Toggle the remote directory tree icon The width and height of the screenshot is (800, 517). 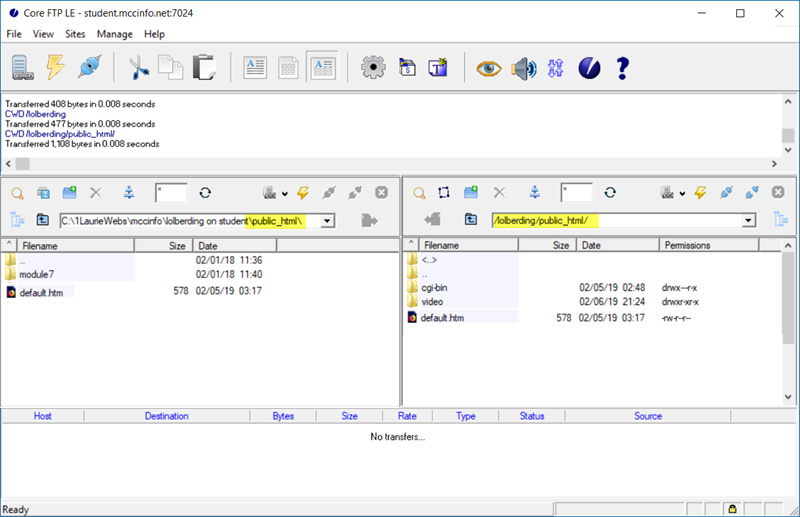[x=781, y=219]
